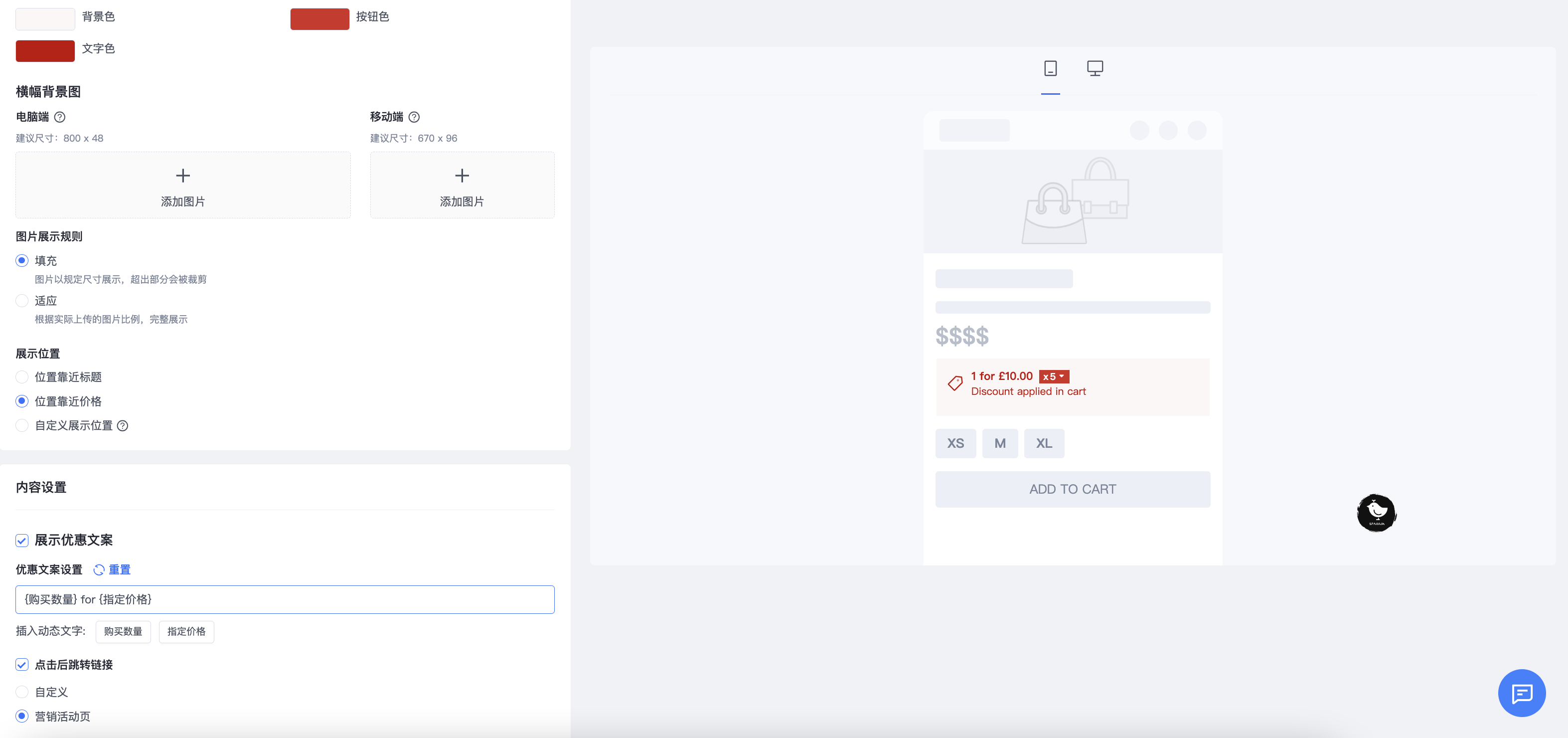Choose 自定义 link option

(x=22, y=692)
